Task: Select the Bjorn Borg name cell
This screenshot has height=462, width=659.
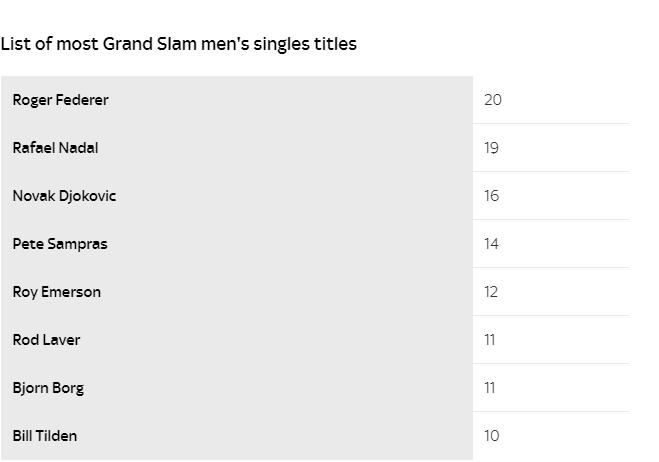Action: [237, 388]
